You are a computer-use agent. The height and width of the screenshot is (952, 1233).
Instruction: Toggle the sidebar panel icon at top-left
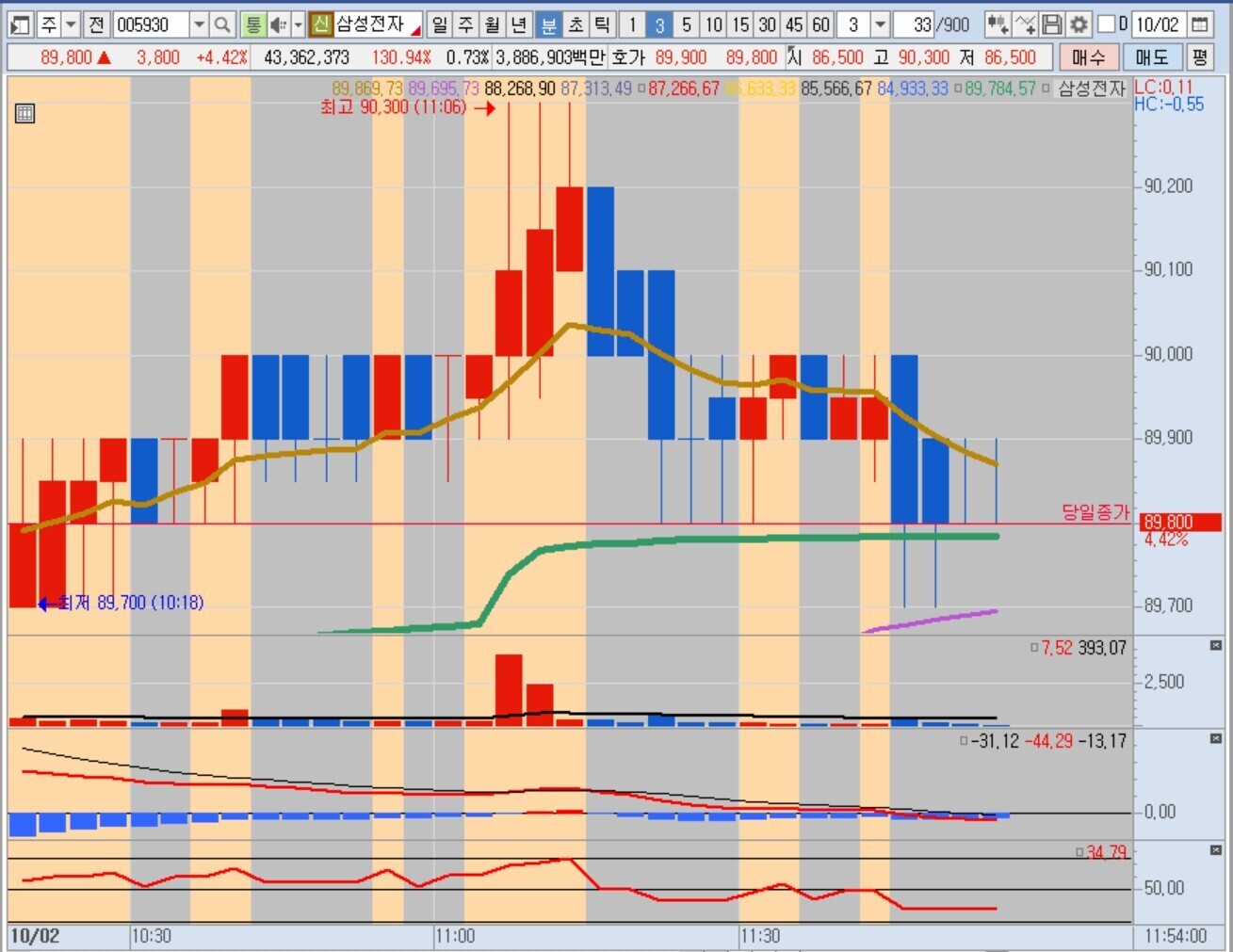tap(20, 24)
